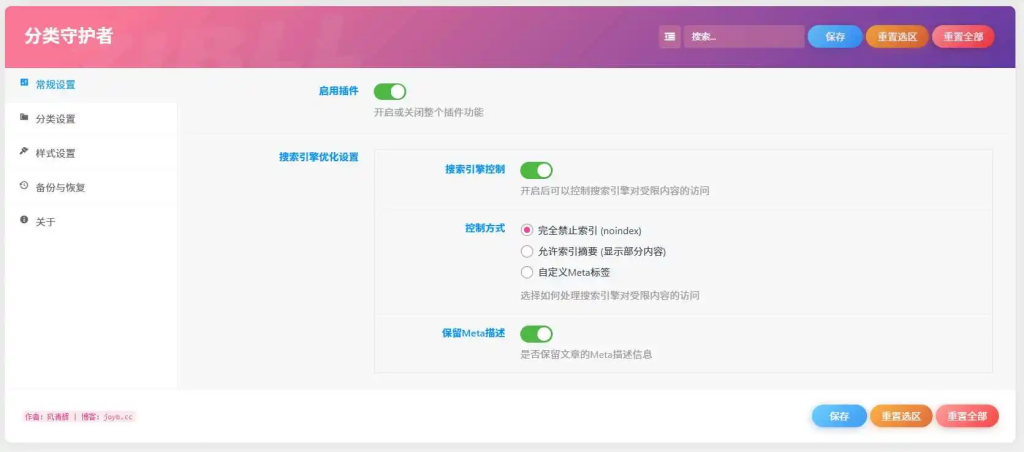Image resolution: width=1024 pixels, height=452 pixels.
Task: Click the bottom 保存 button
Action: (x=839, y=416)
